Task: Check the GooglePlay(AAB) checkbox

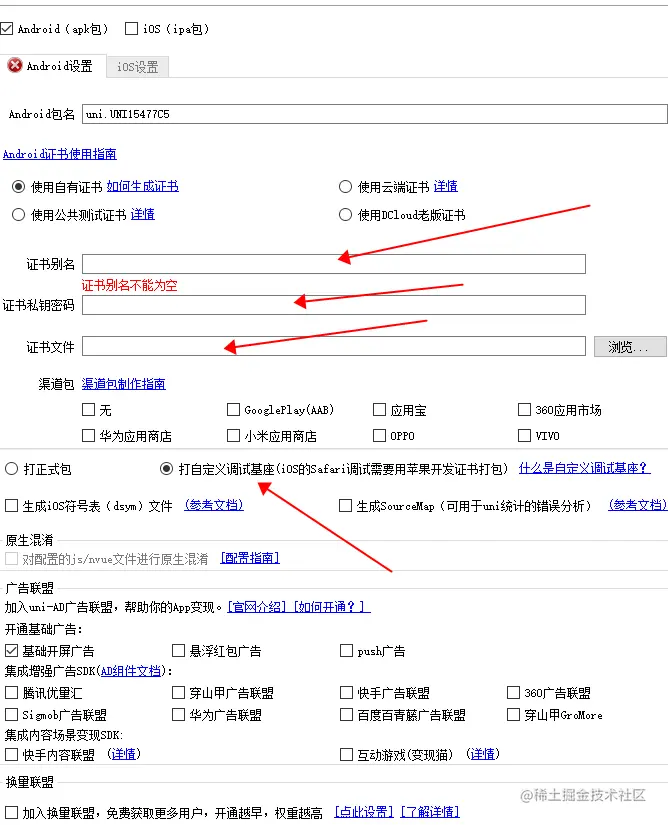Action: point(233,409)
